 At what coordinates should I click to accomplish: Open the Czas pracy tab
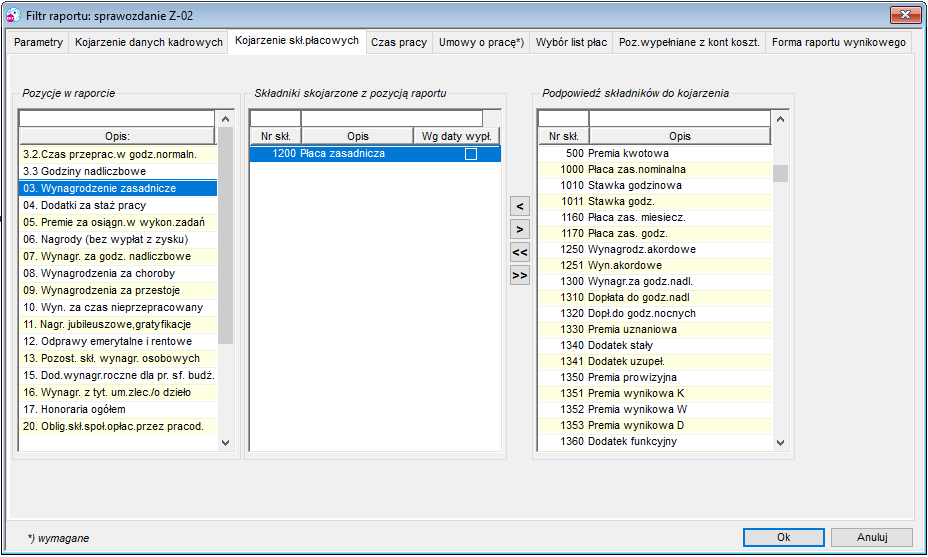coord(399,43)
